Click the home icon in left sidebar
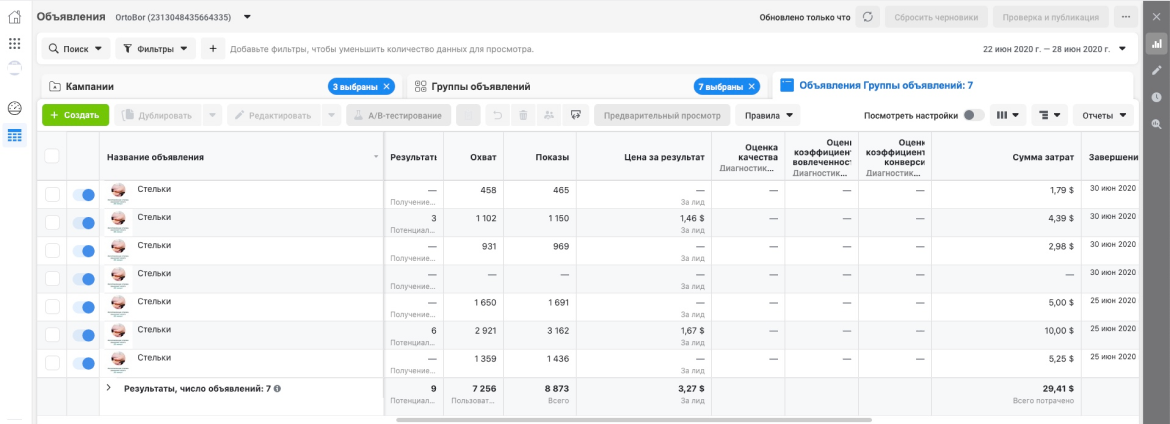Image resolution: width=1170 pixels, height=424 pixels. coord(14,17)
